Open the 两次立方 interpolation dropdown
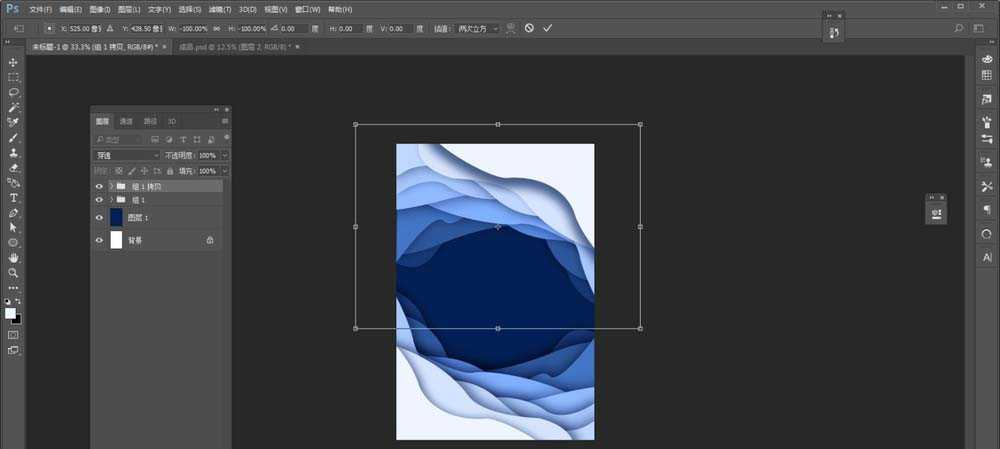This screenshot has height=449, width=1000. pos(478,28)
